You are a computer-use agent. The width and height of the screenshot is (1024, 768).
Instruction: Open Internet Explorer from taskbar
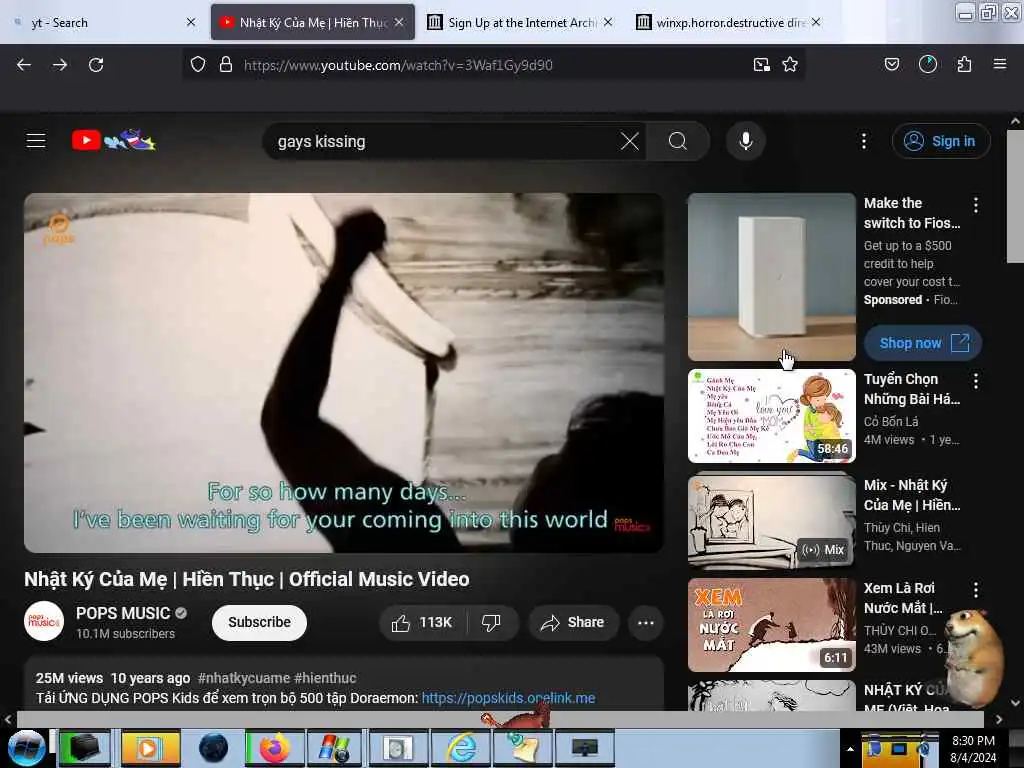(462, 748)
